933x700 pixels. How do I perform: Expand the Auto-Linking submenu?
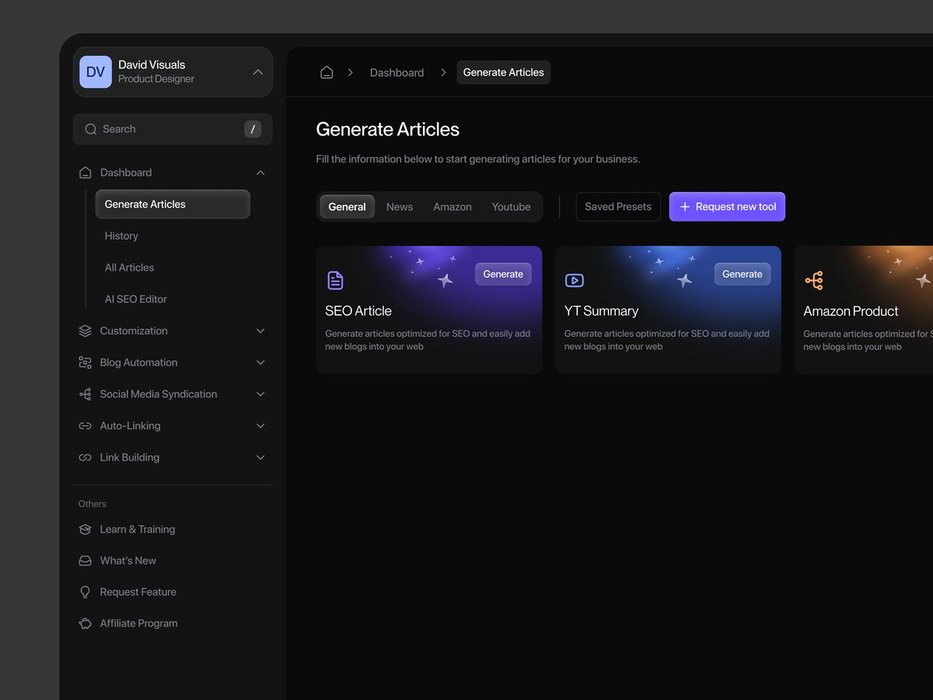point(260,426)
